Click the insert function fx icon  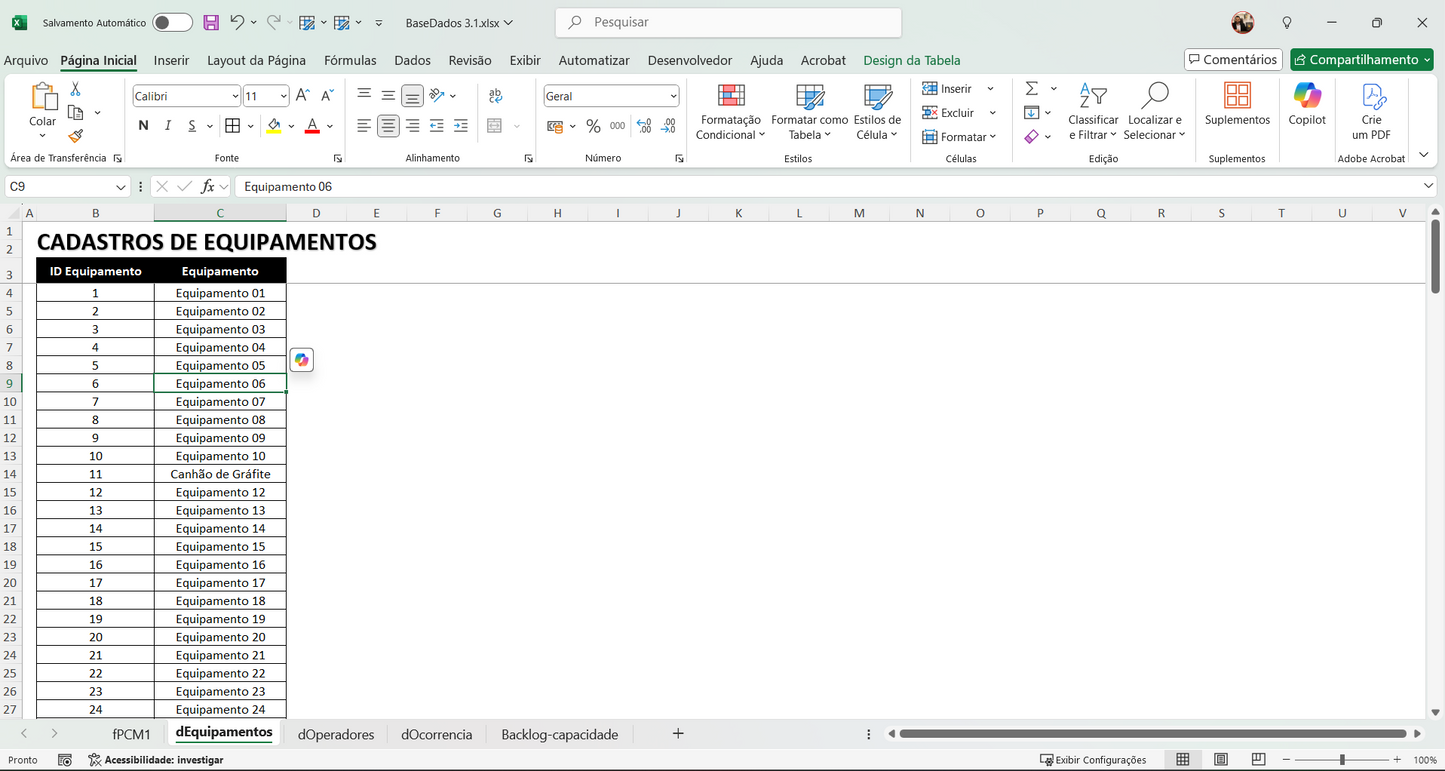click(x=208, y=186)
